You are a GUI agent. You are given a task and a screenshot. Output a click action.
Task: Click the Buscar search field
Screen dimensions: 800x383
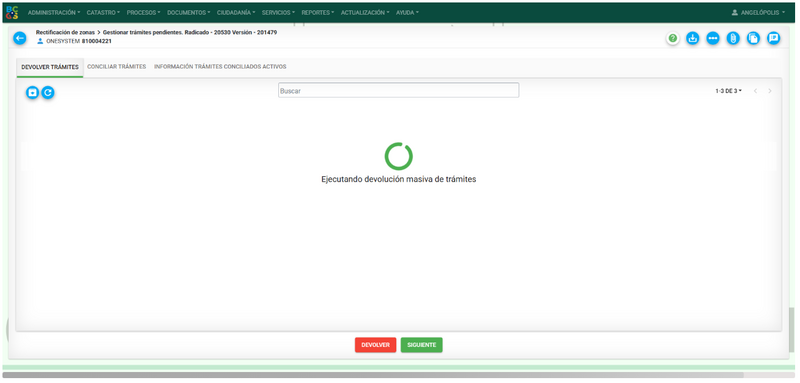(398, 90)
